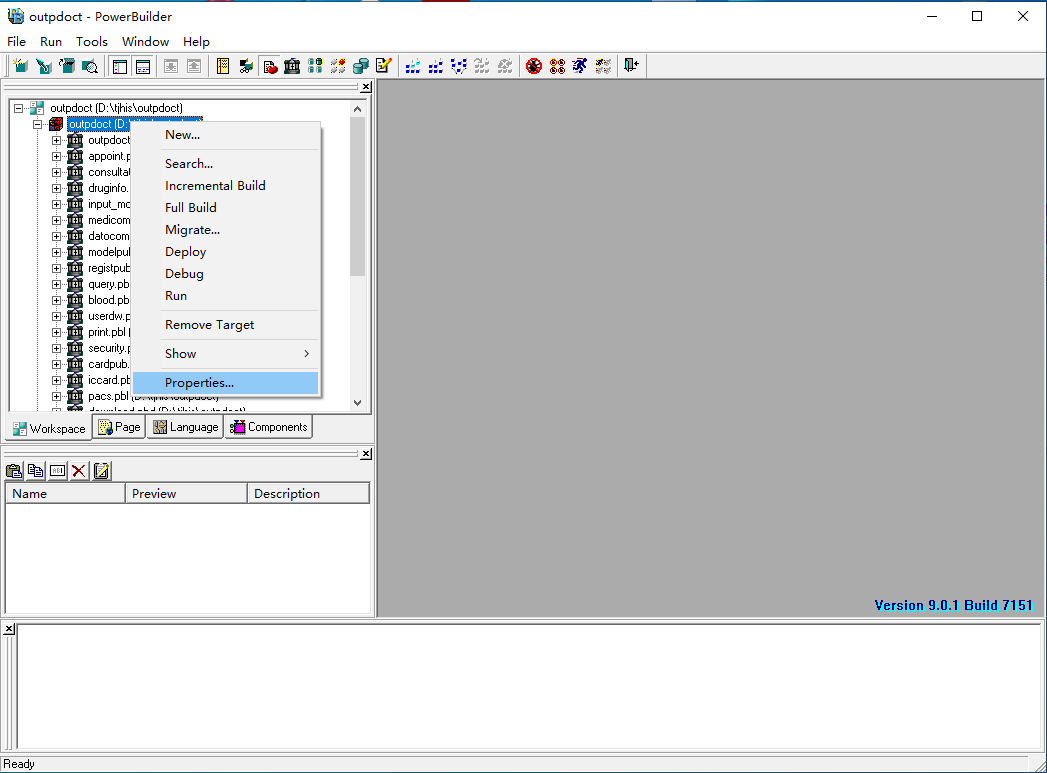Expand the blood.pbl library node

point(56,300)
